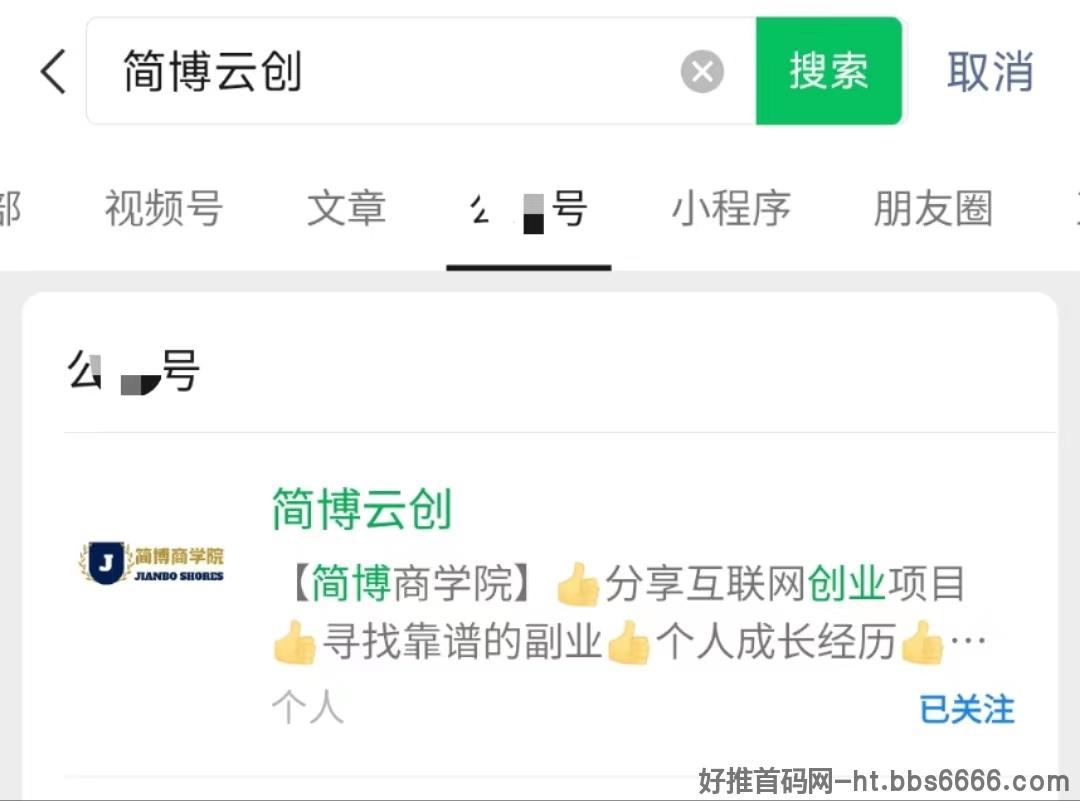This screenshot has width=1080, height=801.
Task: Switch to the 视频号 tab
Action: (163, 208)
